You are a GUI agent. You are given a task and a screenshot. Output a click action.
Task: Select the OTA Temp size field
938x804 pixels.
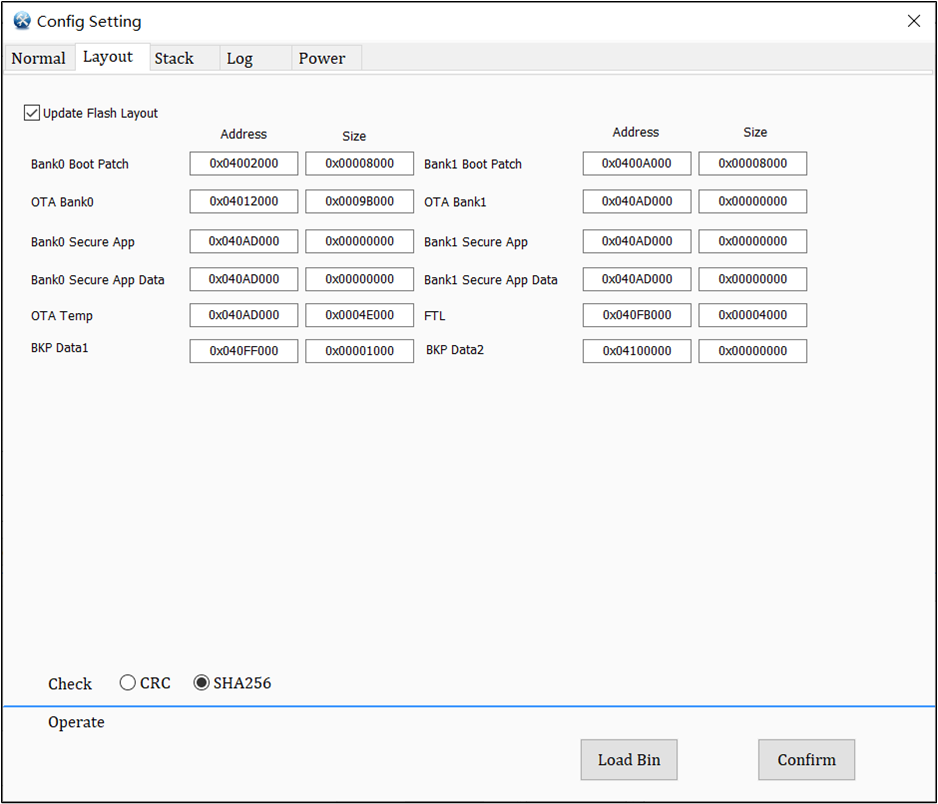point(359,315)
